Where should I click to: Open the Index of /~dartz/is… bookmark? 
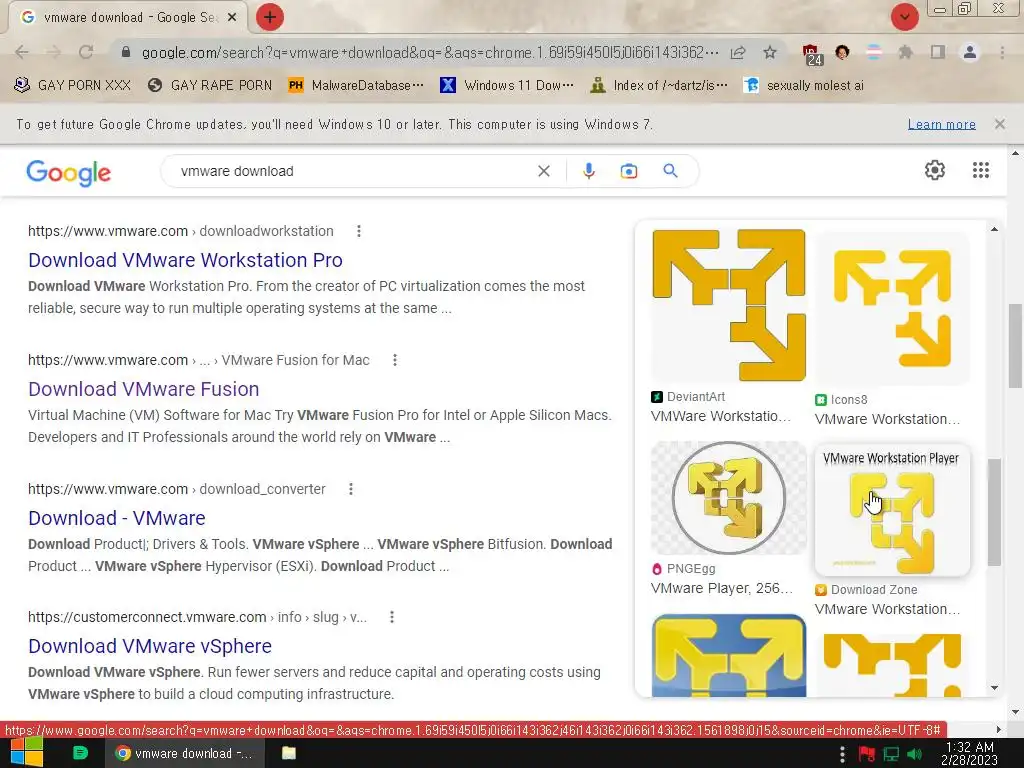click(x=658, y=85)
